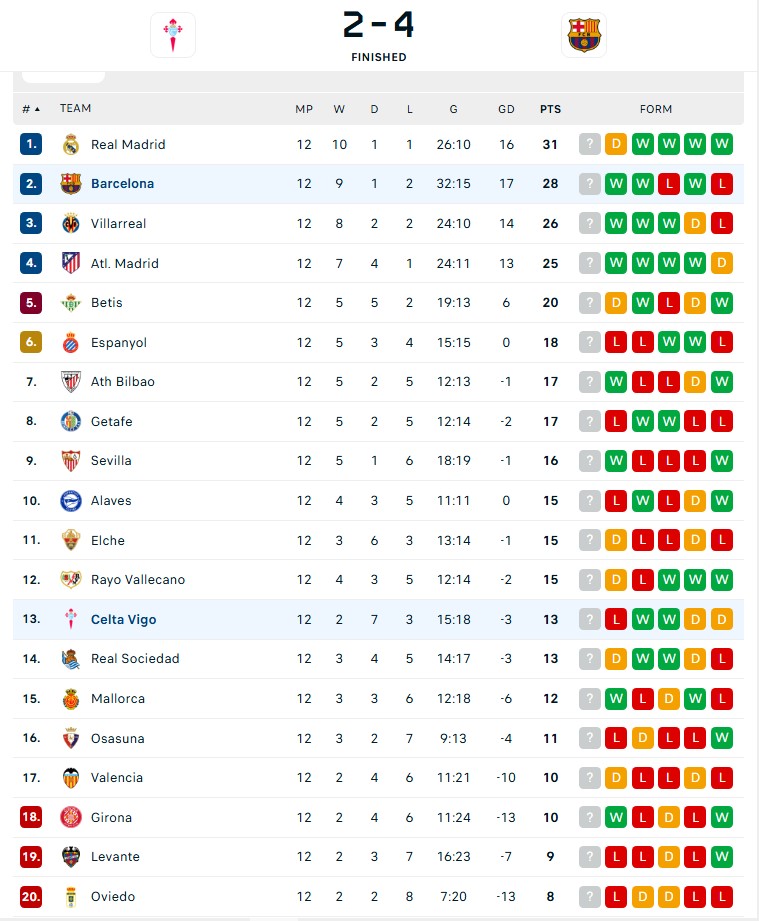Click the Valencia club crest

71,777
